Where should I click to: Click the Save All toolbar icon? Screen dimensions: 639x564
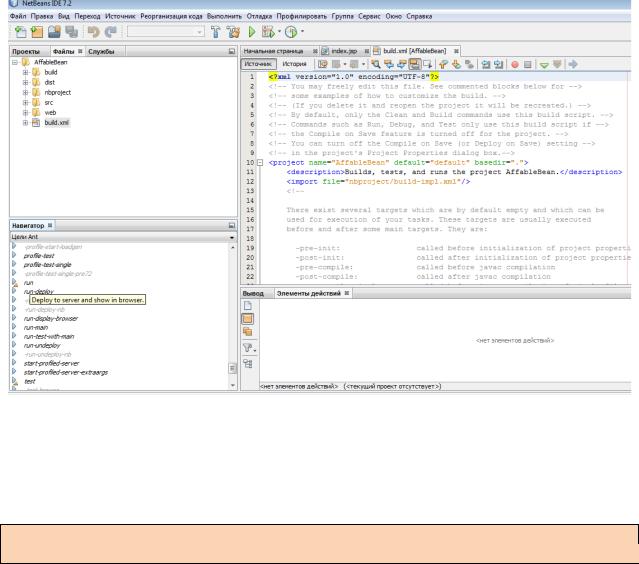point(72,32)
